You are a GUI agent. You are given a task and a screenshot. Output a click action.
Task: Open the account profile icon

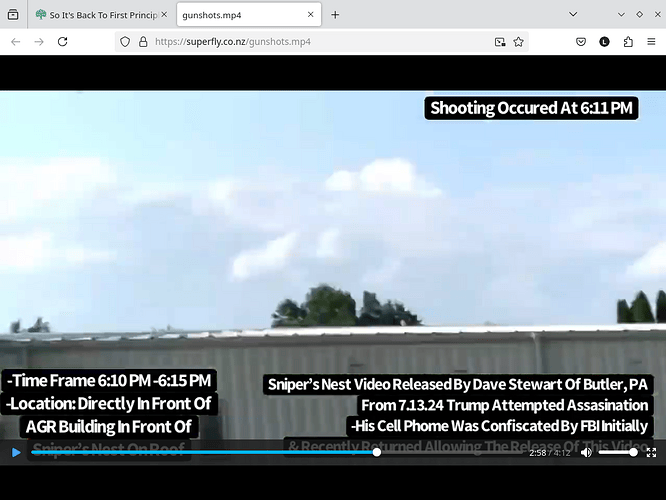605,42
